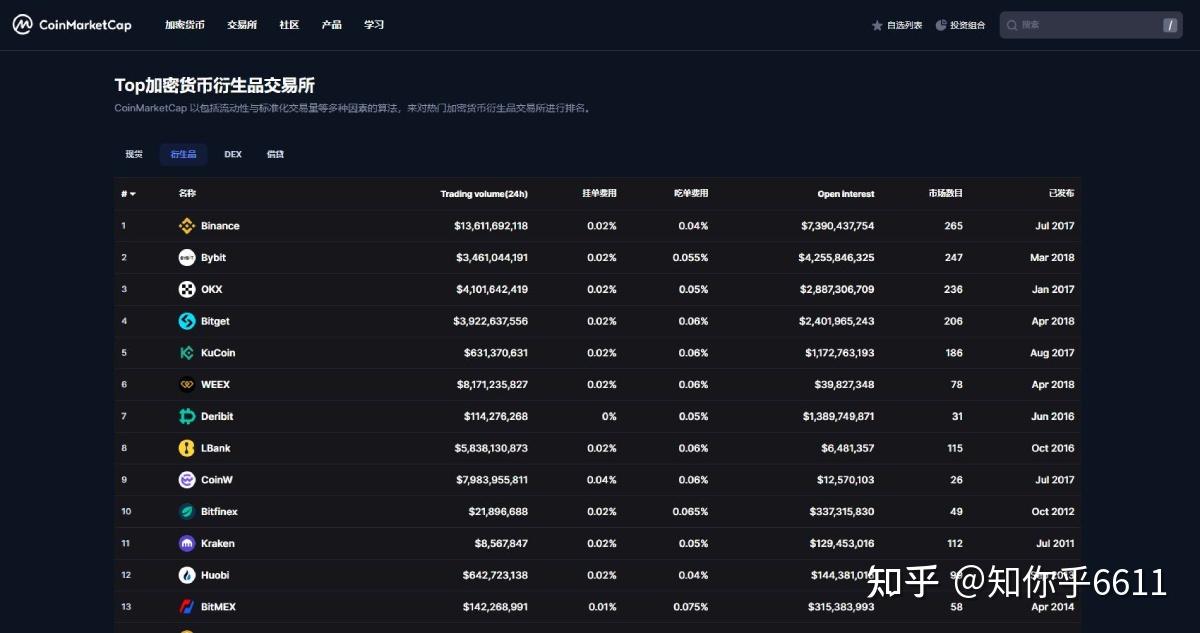The width and height of the screenshot is (1200, 633).
Task: Click the Bybit exchange icon
Action: click(x=186, y=258)
